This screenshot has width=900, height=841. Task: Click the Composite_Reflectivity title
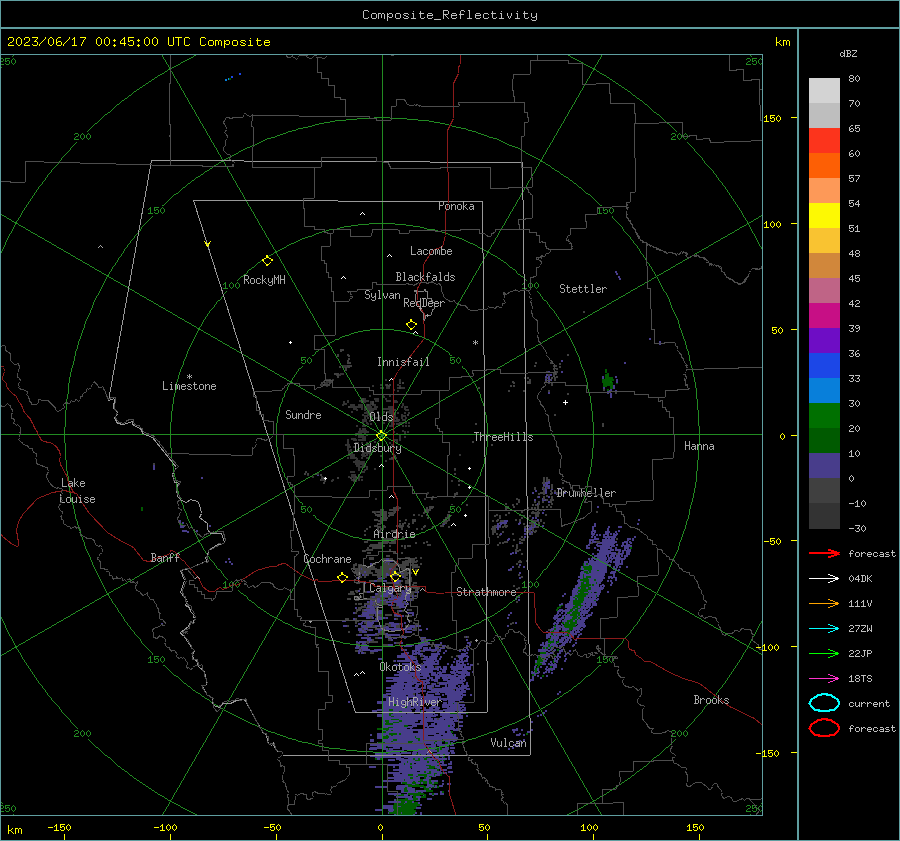pos(450,15)
